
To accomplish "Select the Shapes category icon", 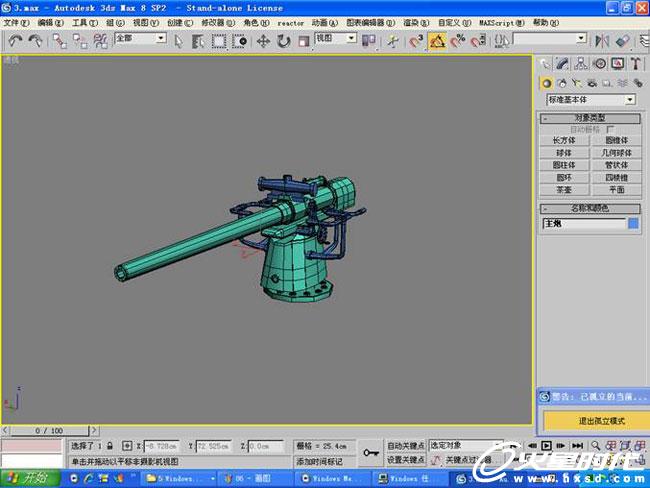I will click(x=562, y=83).
